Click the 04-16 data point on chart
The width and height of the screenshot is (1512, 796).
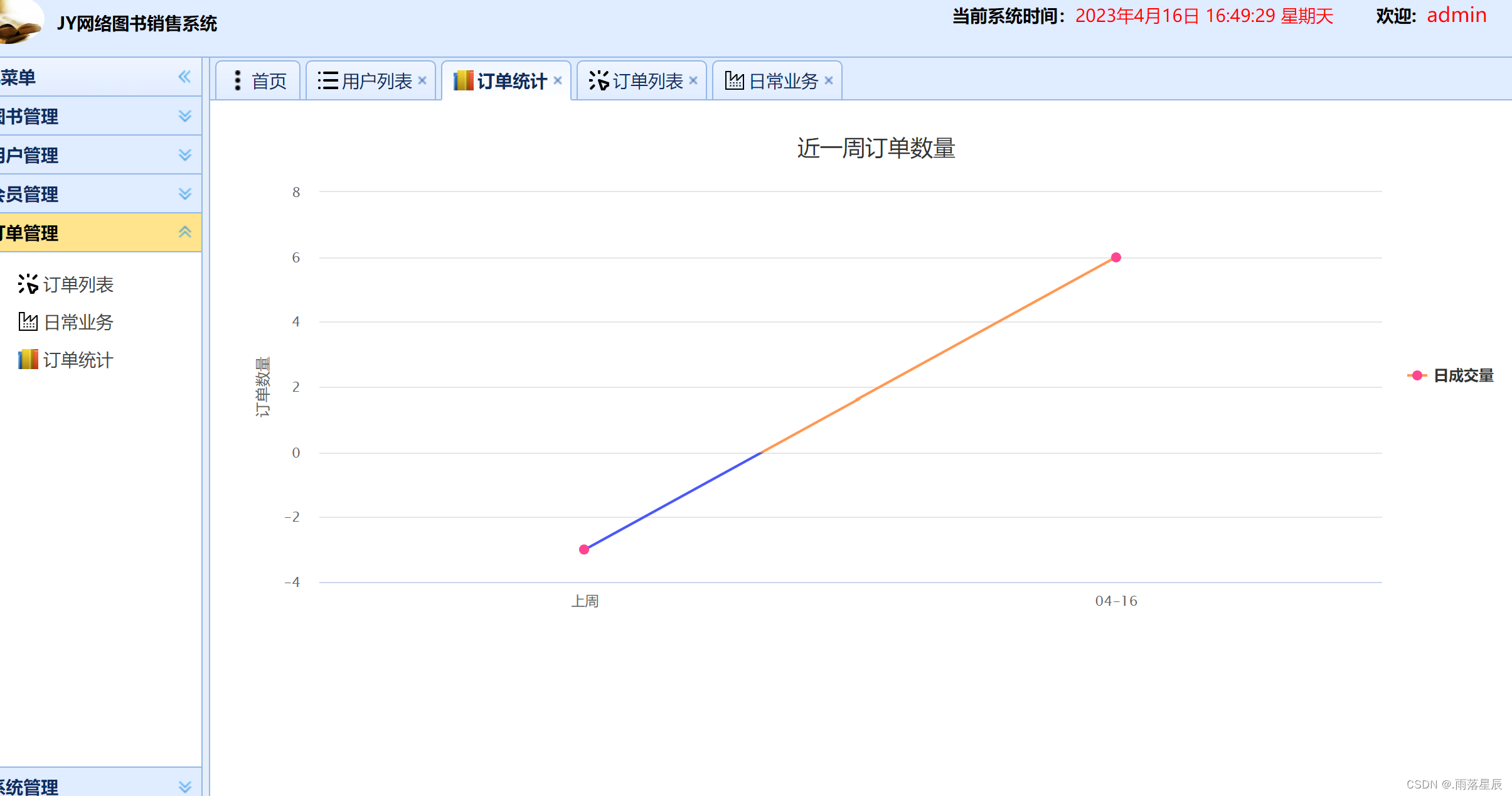pos(1116,257)
